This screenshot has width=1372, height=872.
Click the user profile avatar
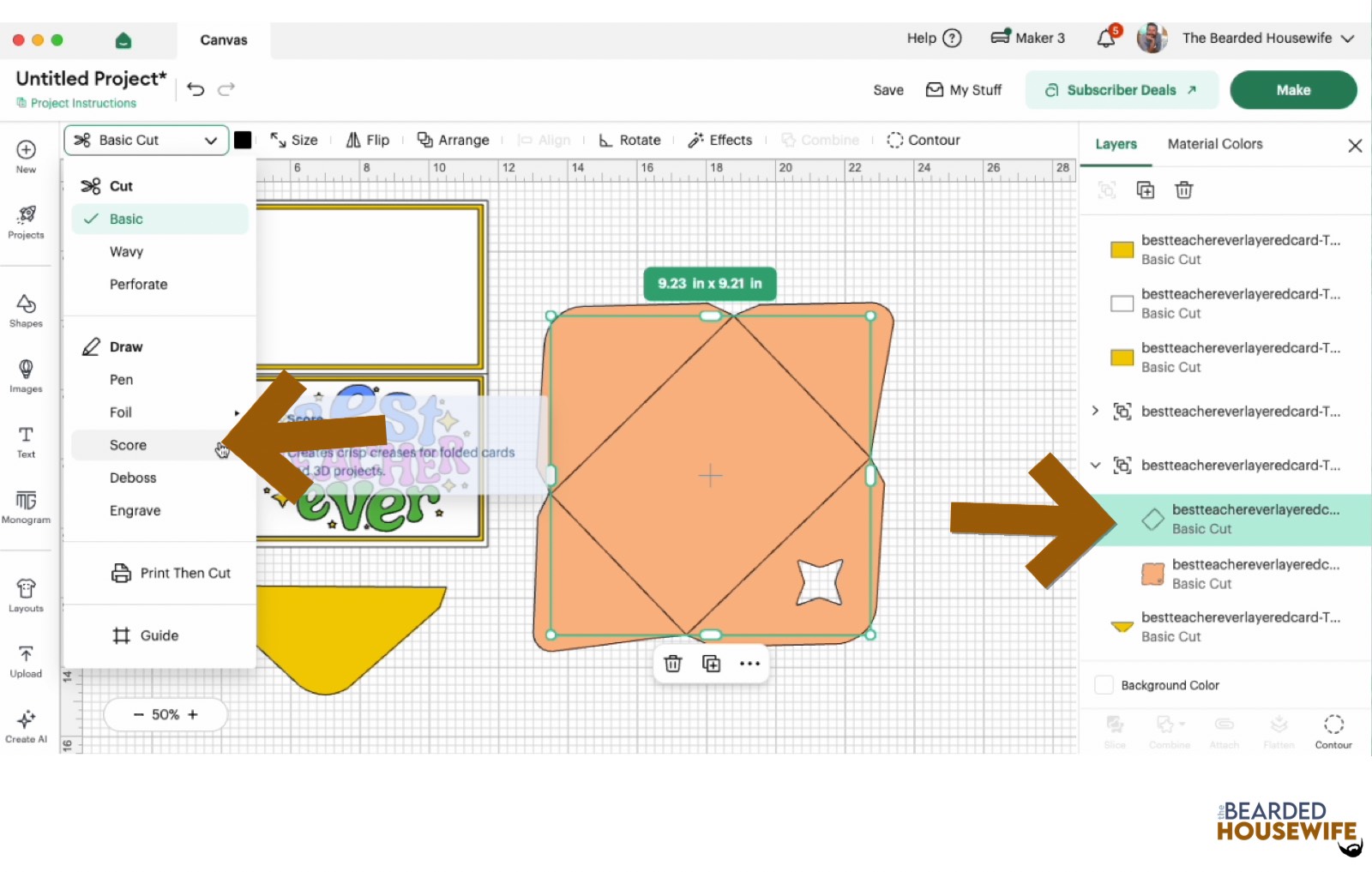[x=1152, y=38]
